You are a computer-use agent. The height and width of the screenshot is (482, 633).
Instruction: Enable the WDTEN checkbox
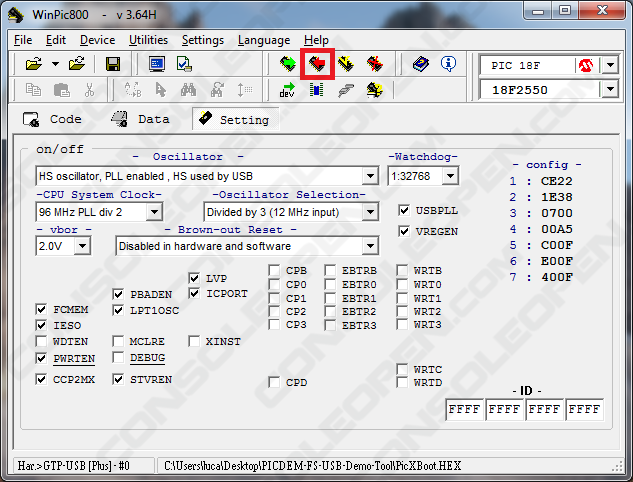[x=41, y=342]
